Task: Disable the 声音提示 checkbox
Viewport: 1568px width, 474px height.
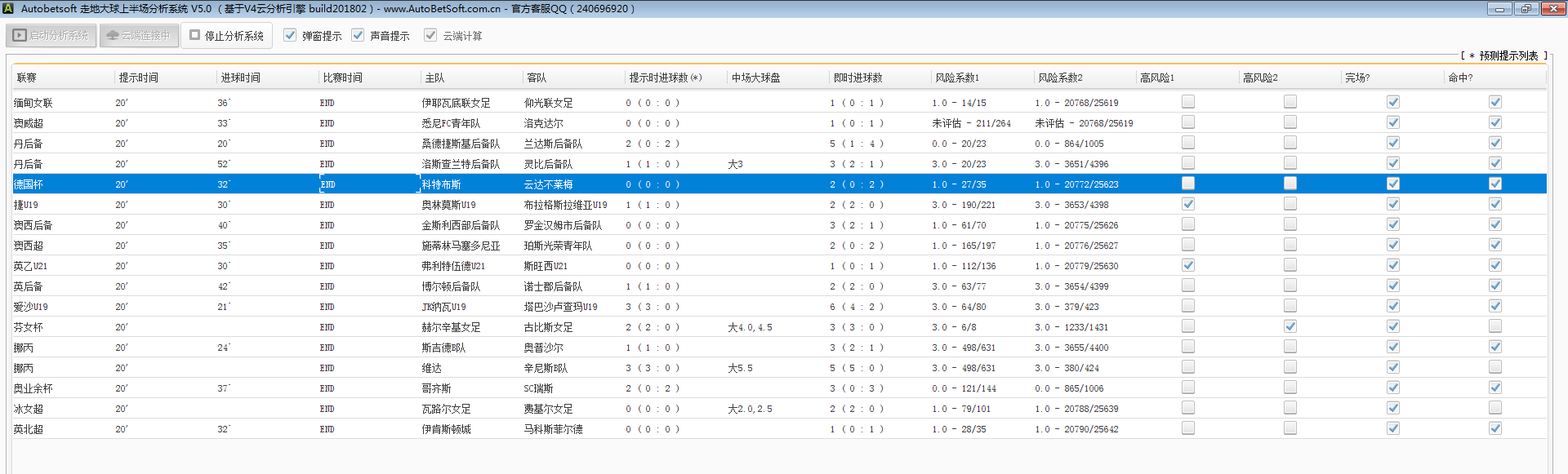Action: [358, 35]
